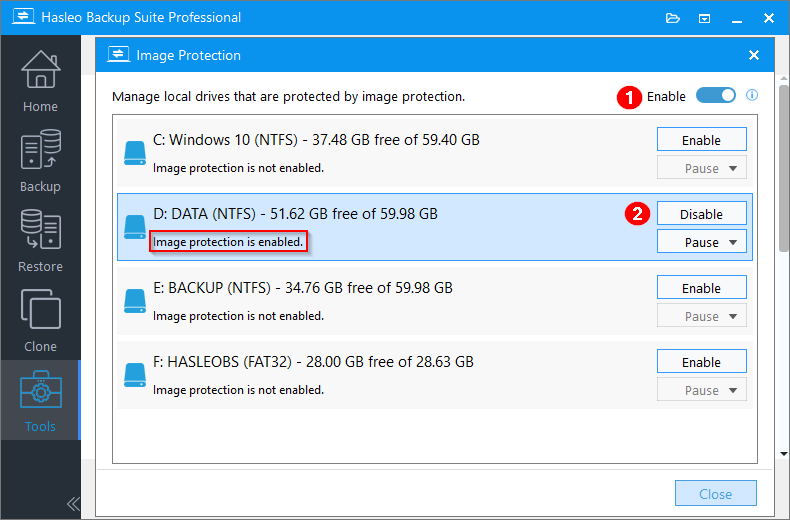The image size is (790, 520).
Task: Enable image protection for E: BACKUP
Action: [701, 288]
